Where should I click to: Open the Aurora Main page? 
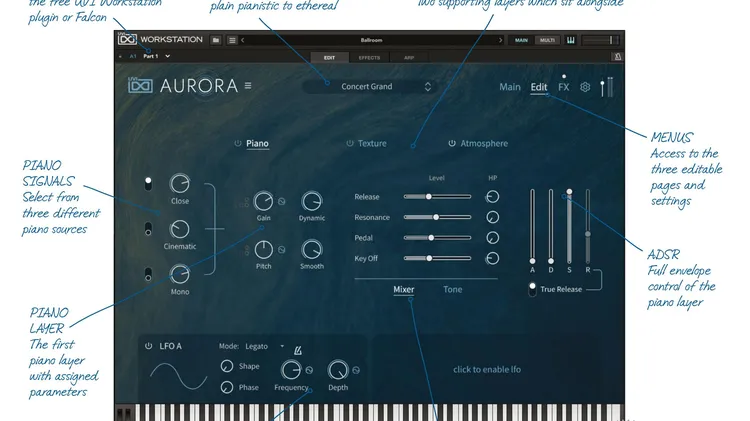(510, 87)
